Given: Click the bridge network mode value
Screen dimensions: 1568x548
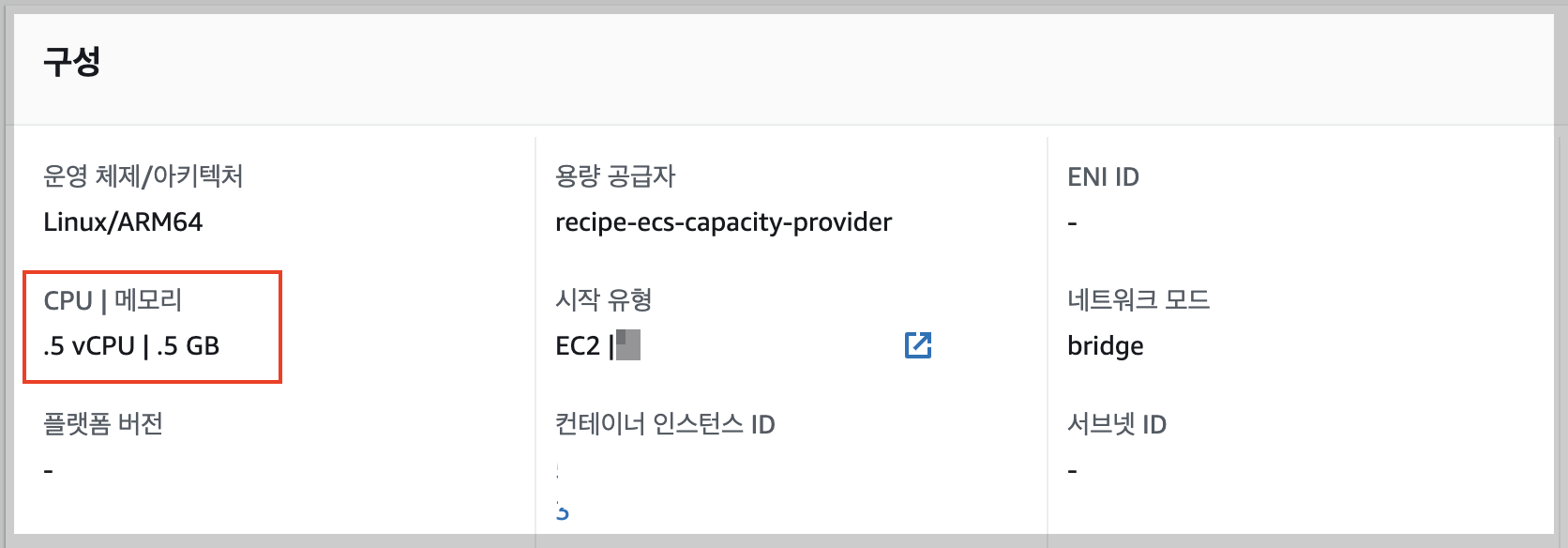Looking at the screenshot, I should (x=1106, y=345).
